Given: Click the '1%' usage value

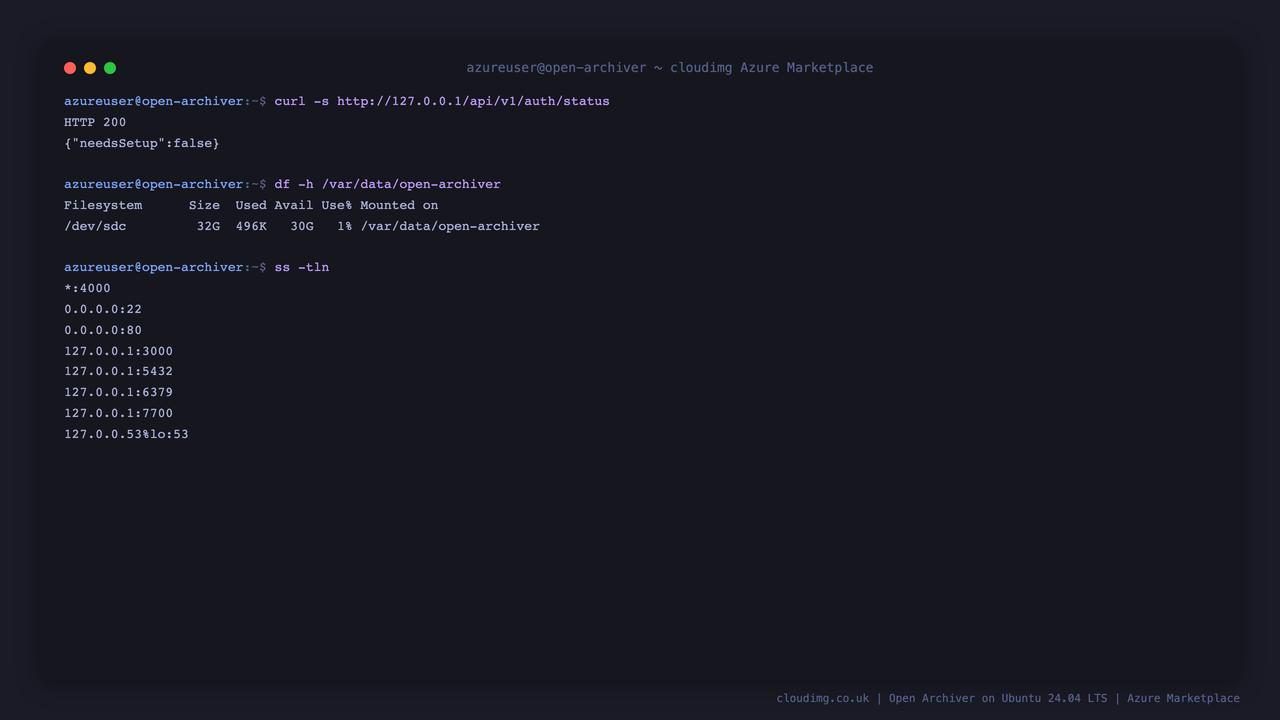Looking at the screenshot, I should (x=345, y=226).
